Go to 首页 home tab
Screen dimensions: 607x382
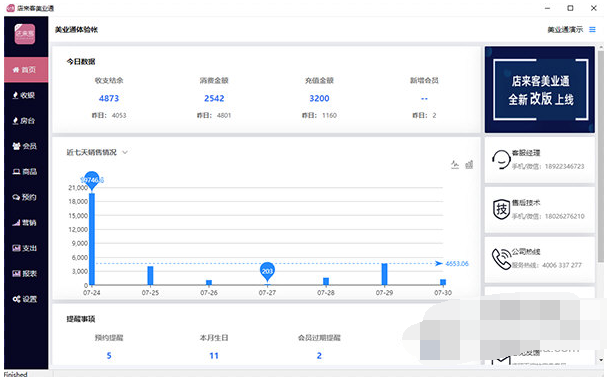[x=26, y=70]
